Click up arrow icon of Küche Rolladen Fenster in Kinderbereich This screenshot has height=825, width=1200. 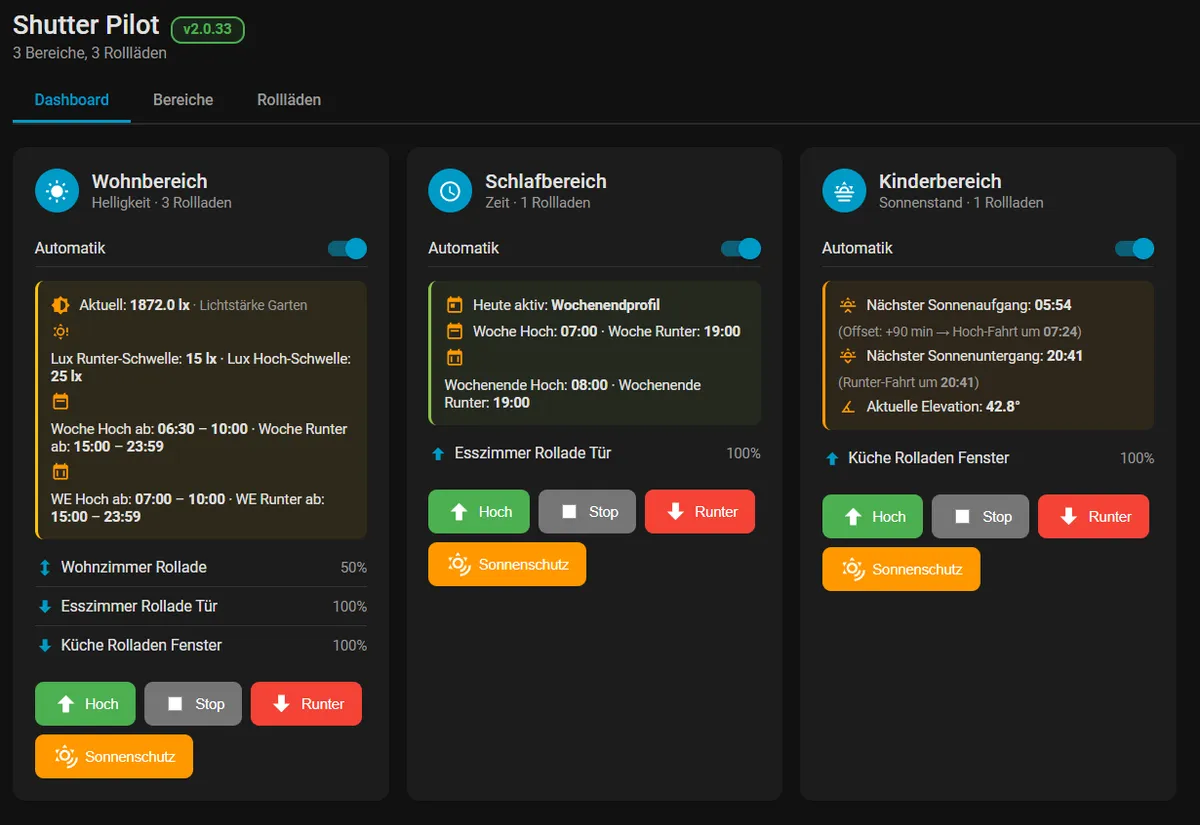[x=832, y=459]
